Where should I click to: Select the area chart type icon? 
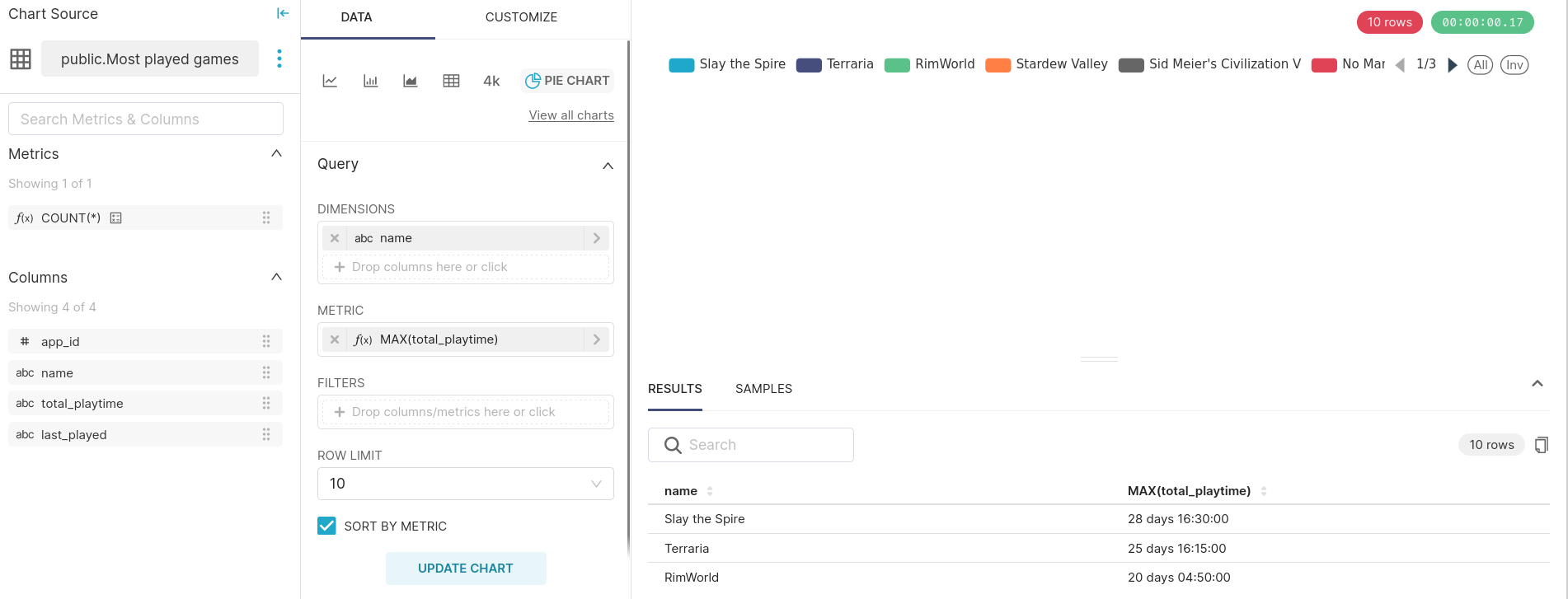tap(410, 81)
